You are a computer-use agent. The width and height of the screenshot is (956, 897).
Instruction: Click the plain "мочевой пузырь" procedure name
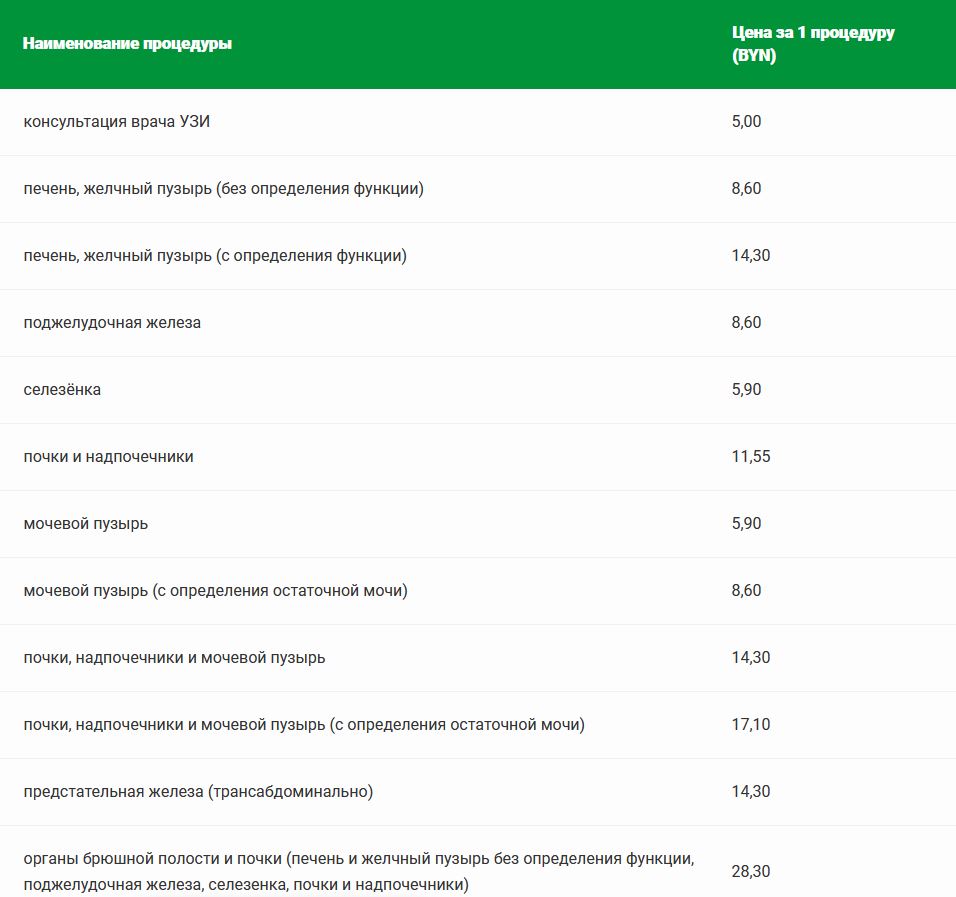click(86, 524)
